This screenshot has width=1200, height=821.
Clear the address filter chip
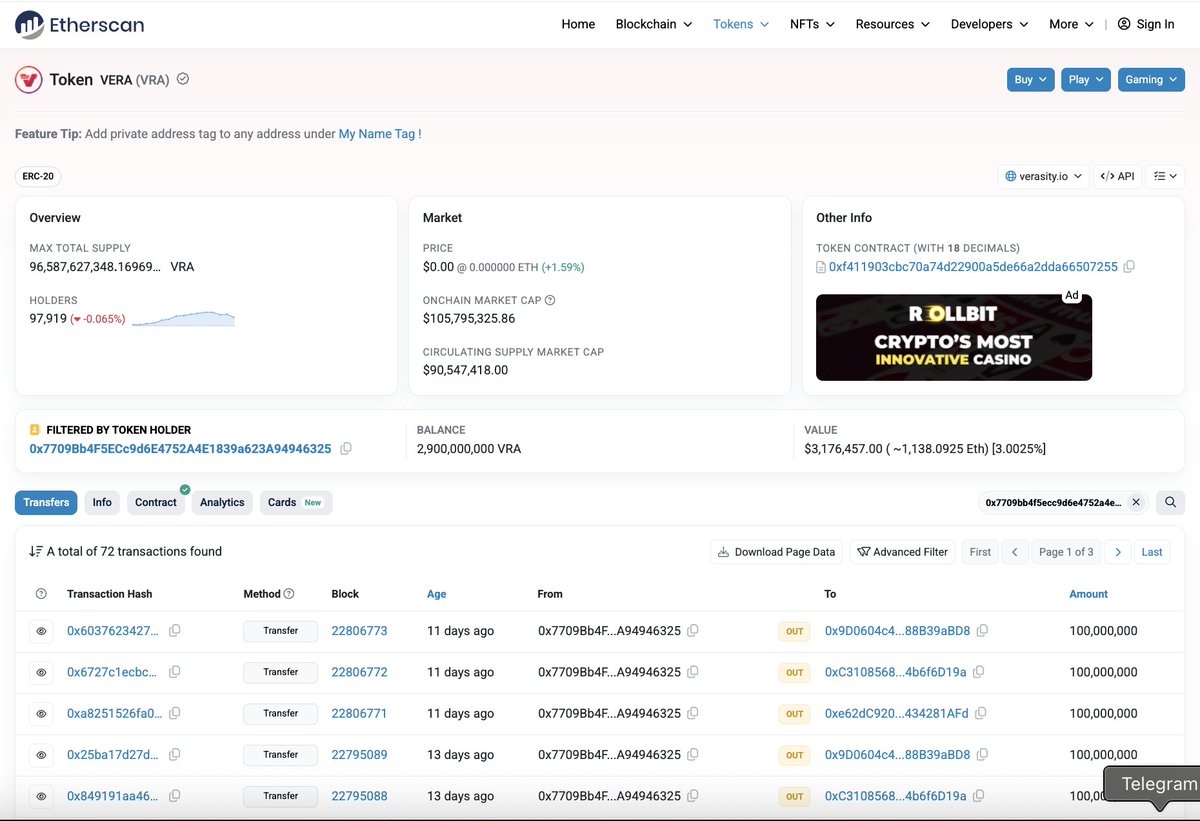1135,502
